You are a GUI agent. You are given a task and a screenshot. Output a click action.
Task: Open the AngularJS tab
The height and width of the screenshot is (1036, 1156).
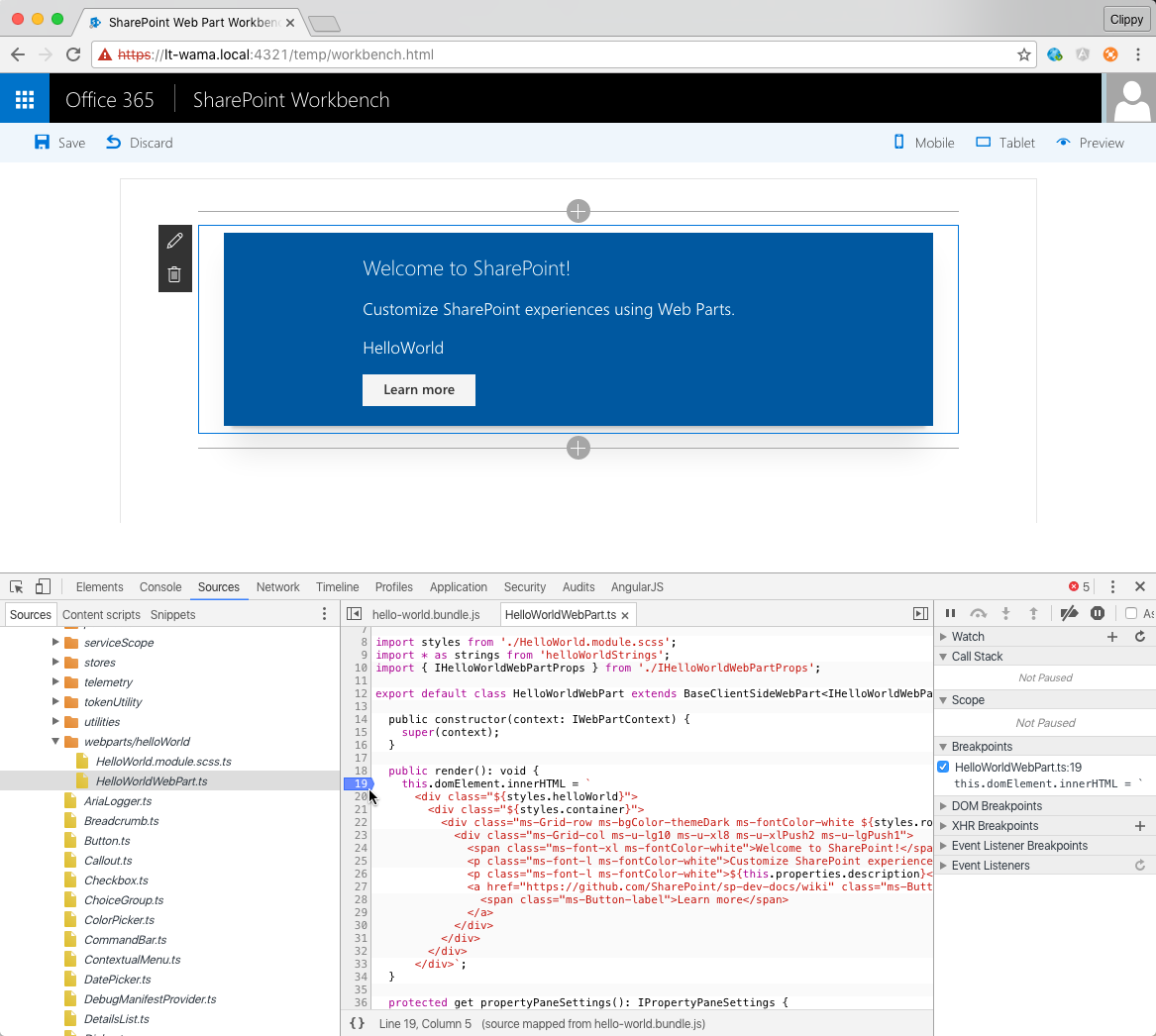(x=637, y=587)
